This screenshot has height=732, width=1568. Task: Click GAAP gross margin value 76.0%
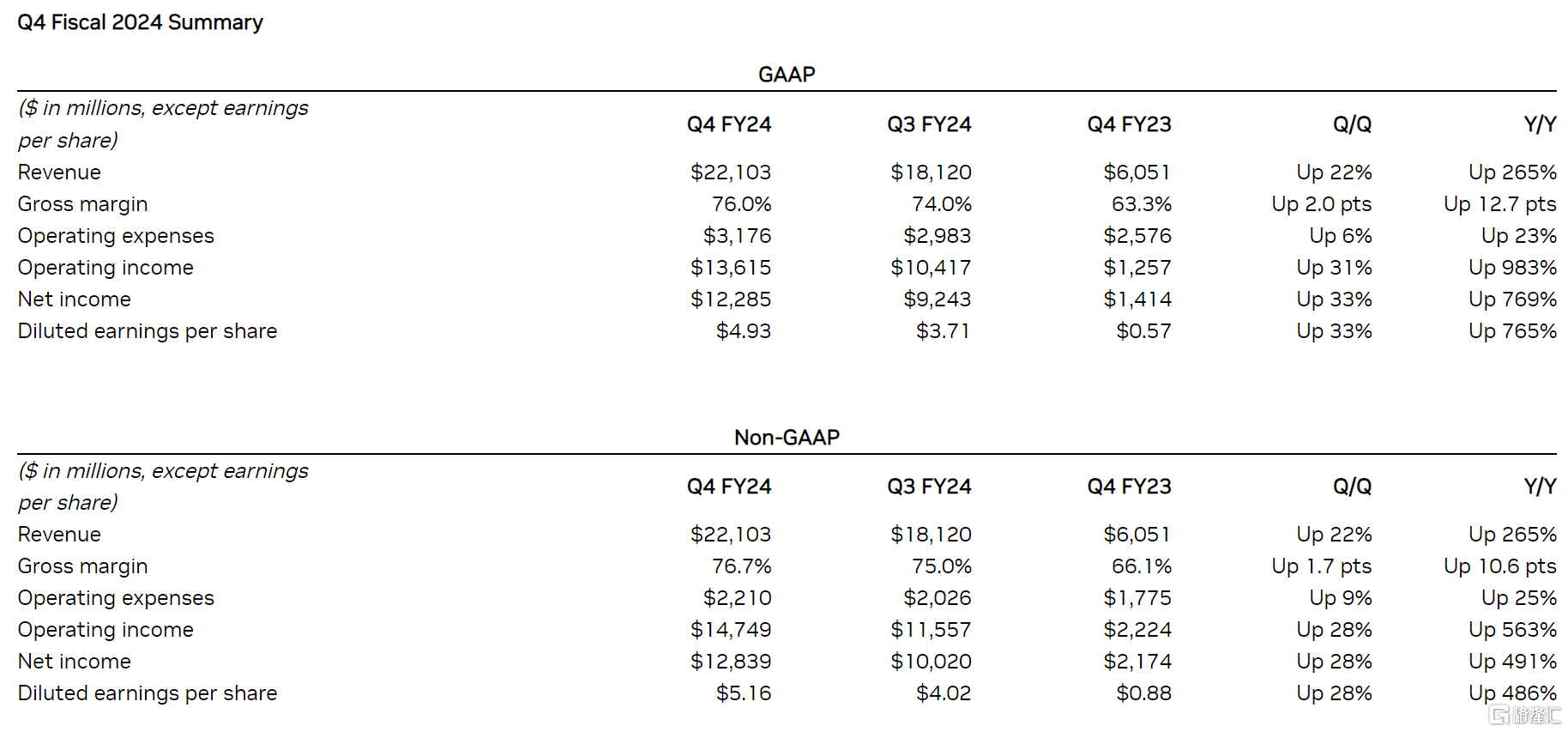pyautogui.click(x=741, y=204)
